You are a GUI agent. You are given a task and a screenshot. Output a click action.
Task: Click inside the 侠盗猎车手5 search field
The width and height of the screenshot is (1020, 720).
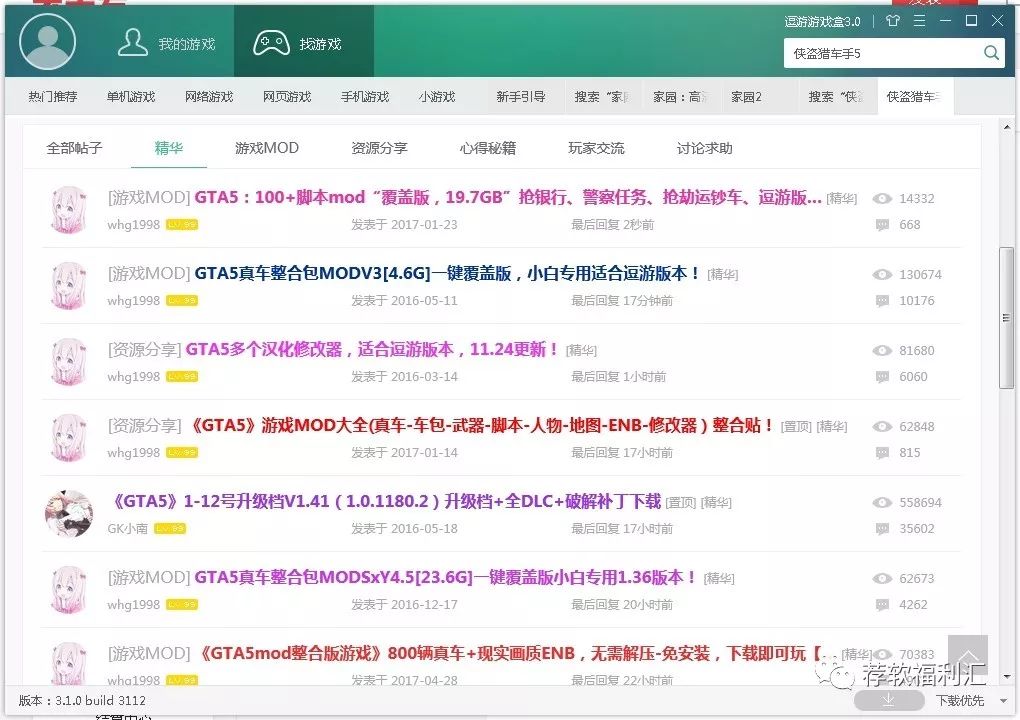tap(880, 53)
